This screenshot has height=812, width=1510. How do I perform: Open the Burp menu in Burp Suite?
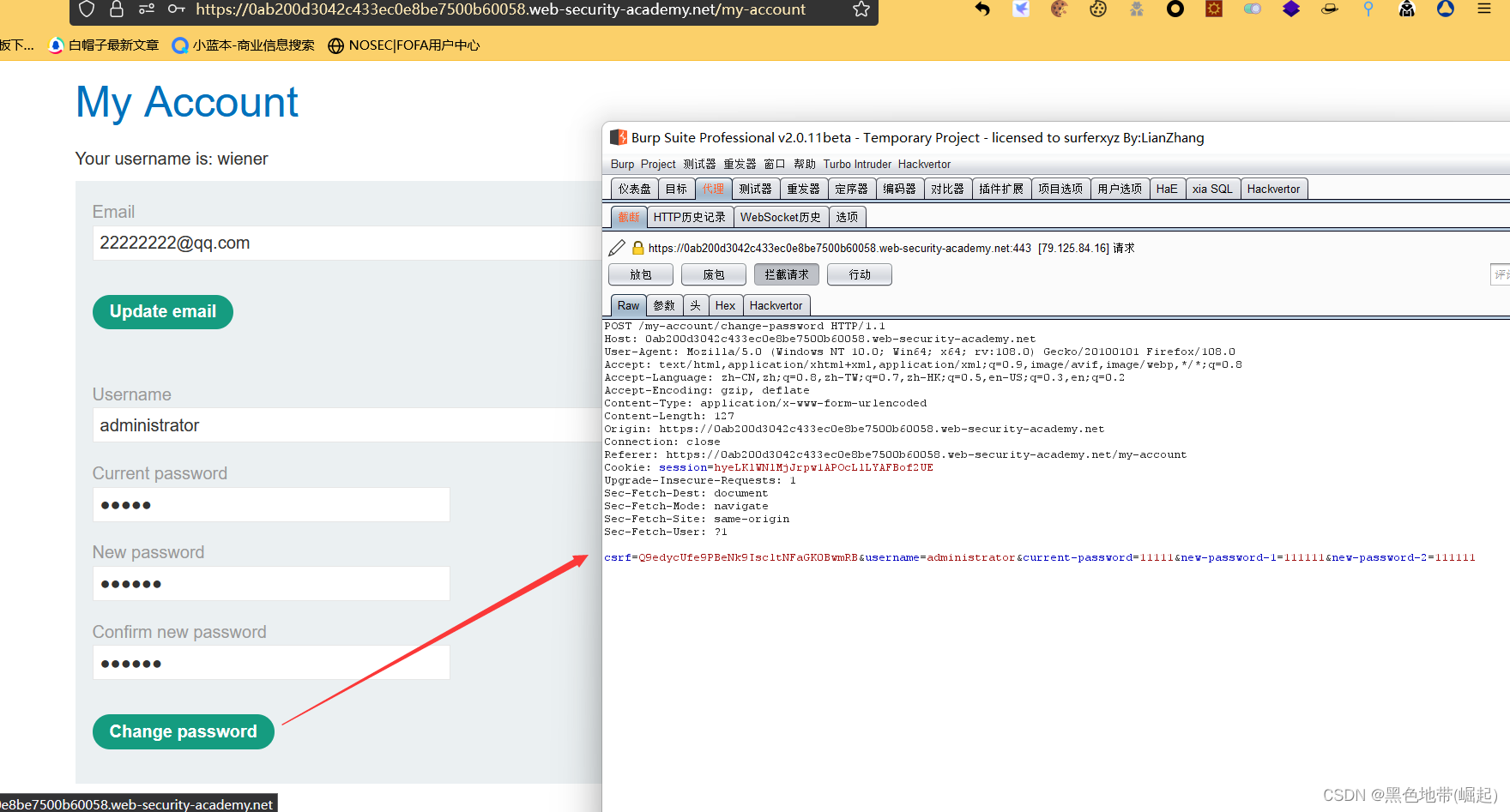click(622, 164)
